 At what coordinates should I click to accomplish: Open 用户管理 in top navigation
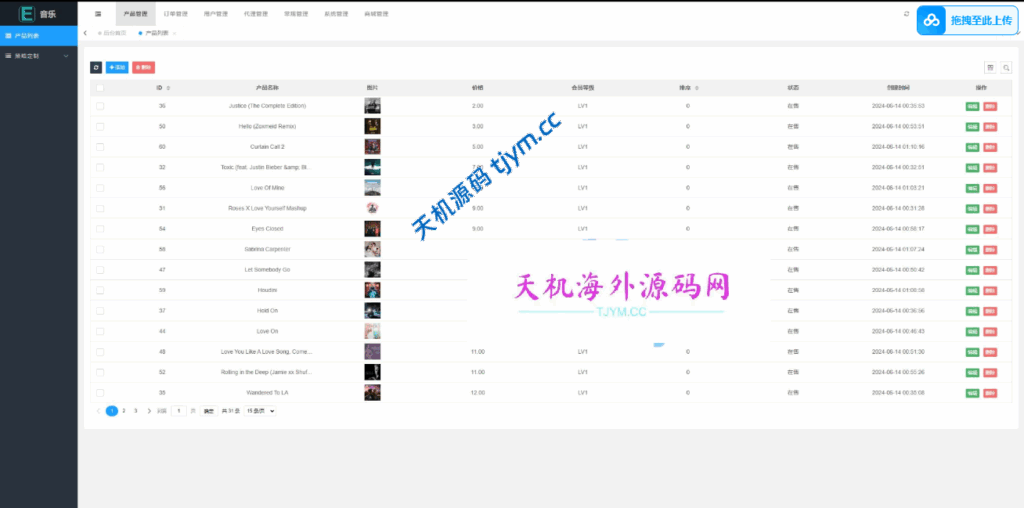[215, 14]
